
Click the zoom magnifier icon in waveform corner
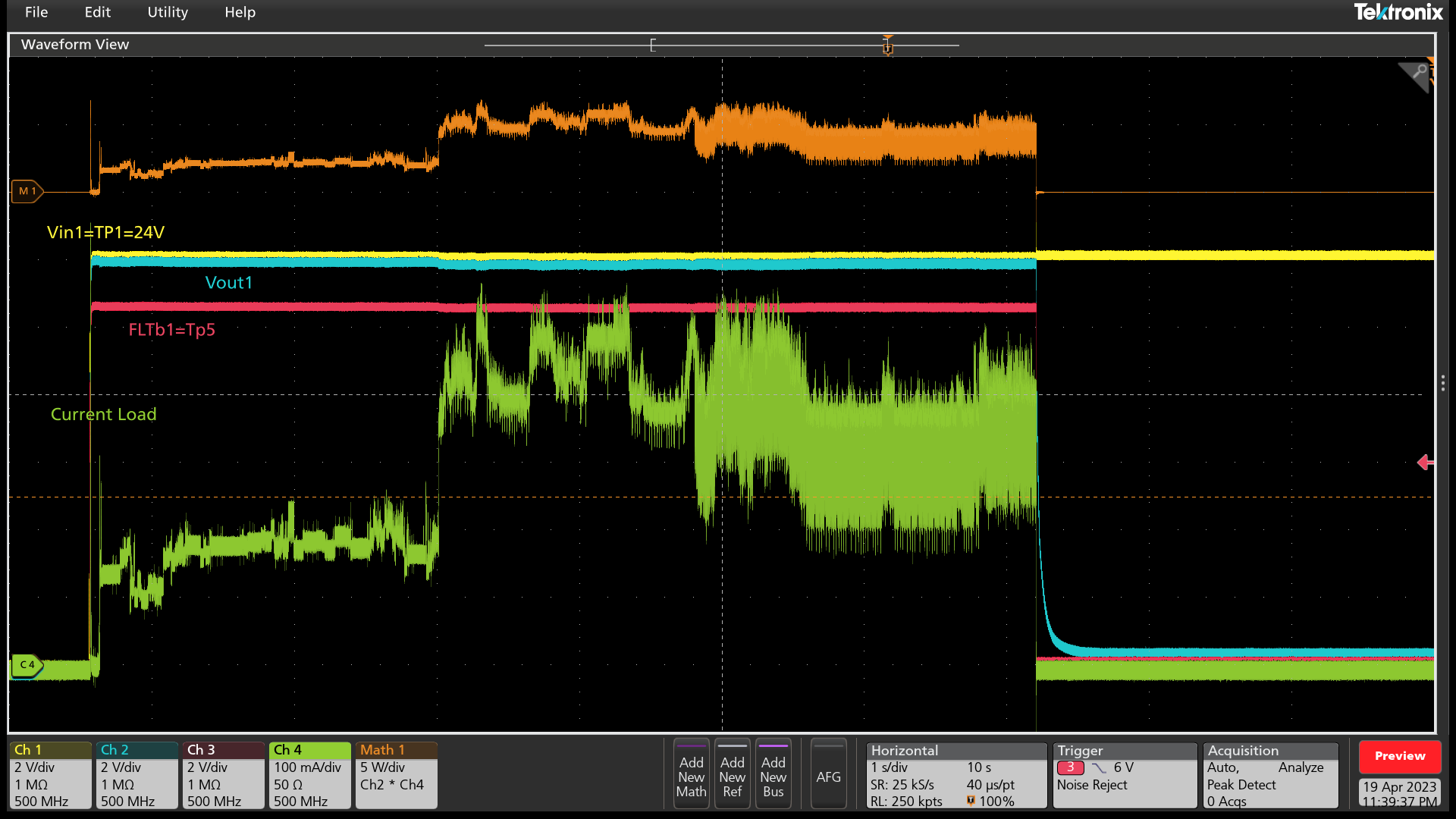coord(1415,76)
